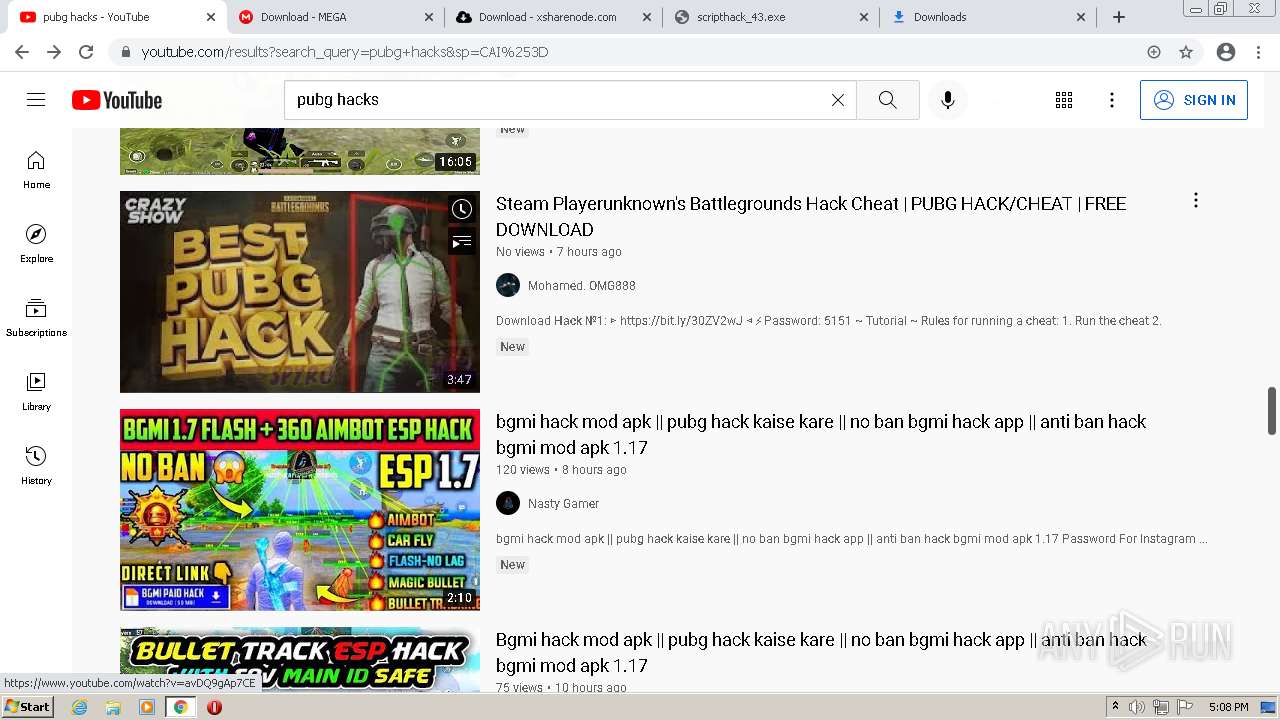Bookmark this page with star
The image size is (1280, 720).
1186,52
